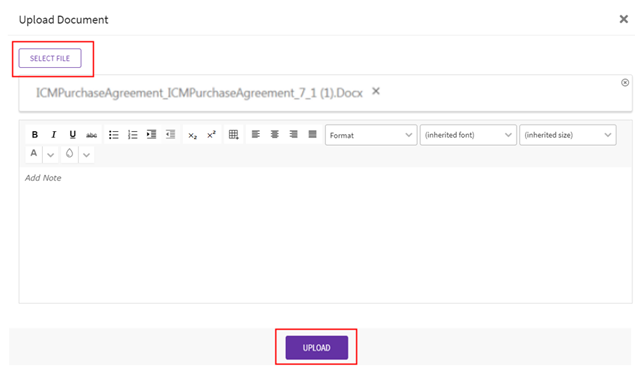The image size is (635, 369).
Task: Toggle underline formatting
Action: click(x=72, y=134)
